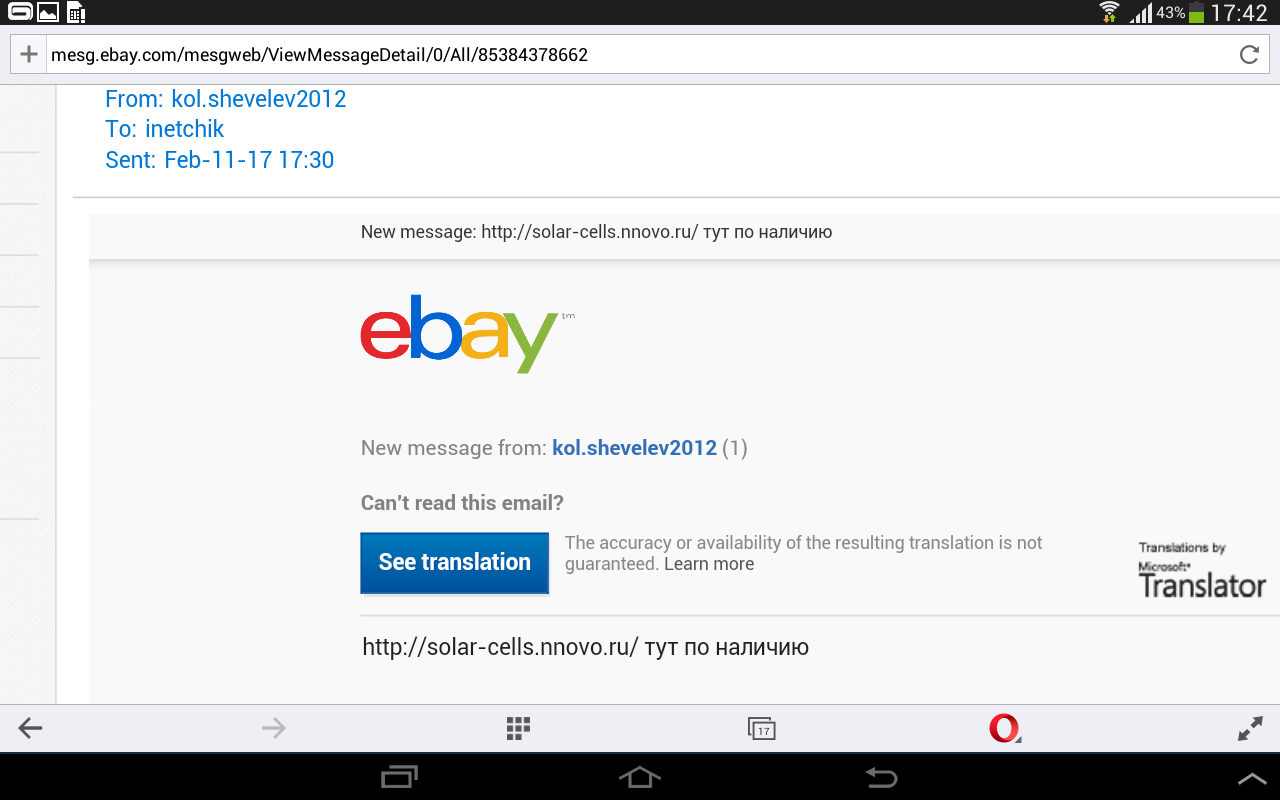This screenshot has width=1280, height=800.
Task: Expand the panel with the bottom-right chevron
Action: (1252, 778)
